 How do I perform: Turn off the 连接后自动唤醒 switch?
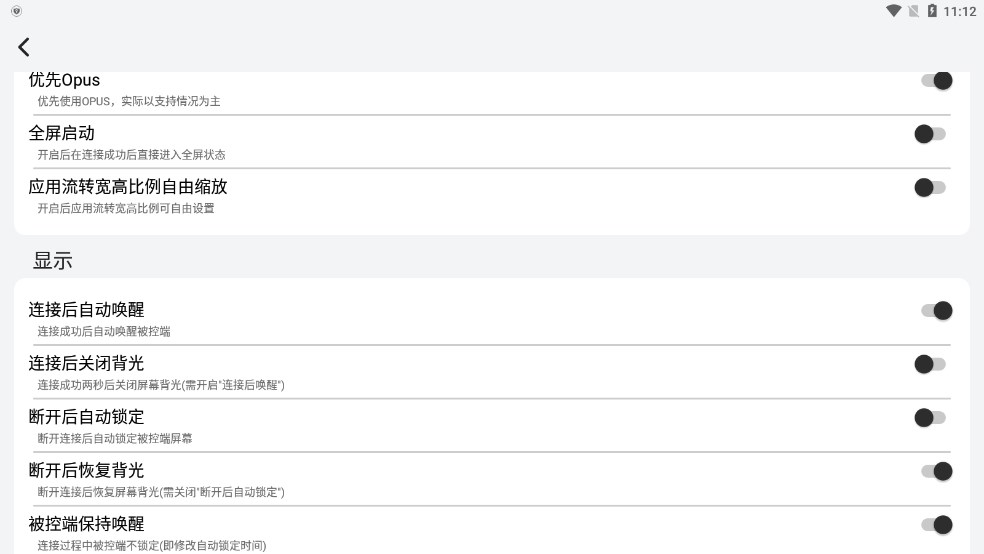point(936,311)
